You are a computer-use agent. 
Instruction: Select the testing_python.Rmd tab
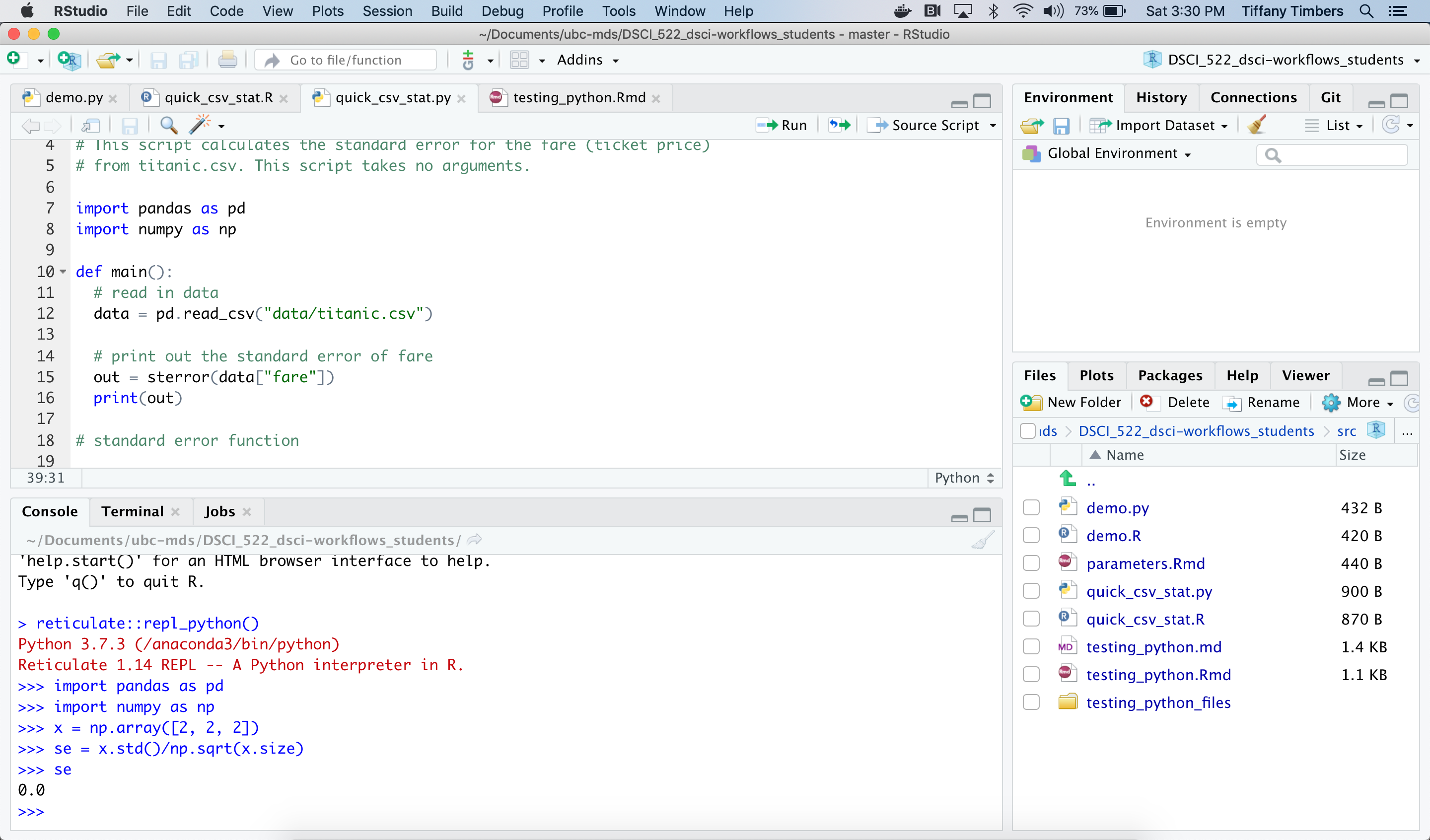click(574, 97)
